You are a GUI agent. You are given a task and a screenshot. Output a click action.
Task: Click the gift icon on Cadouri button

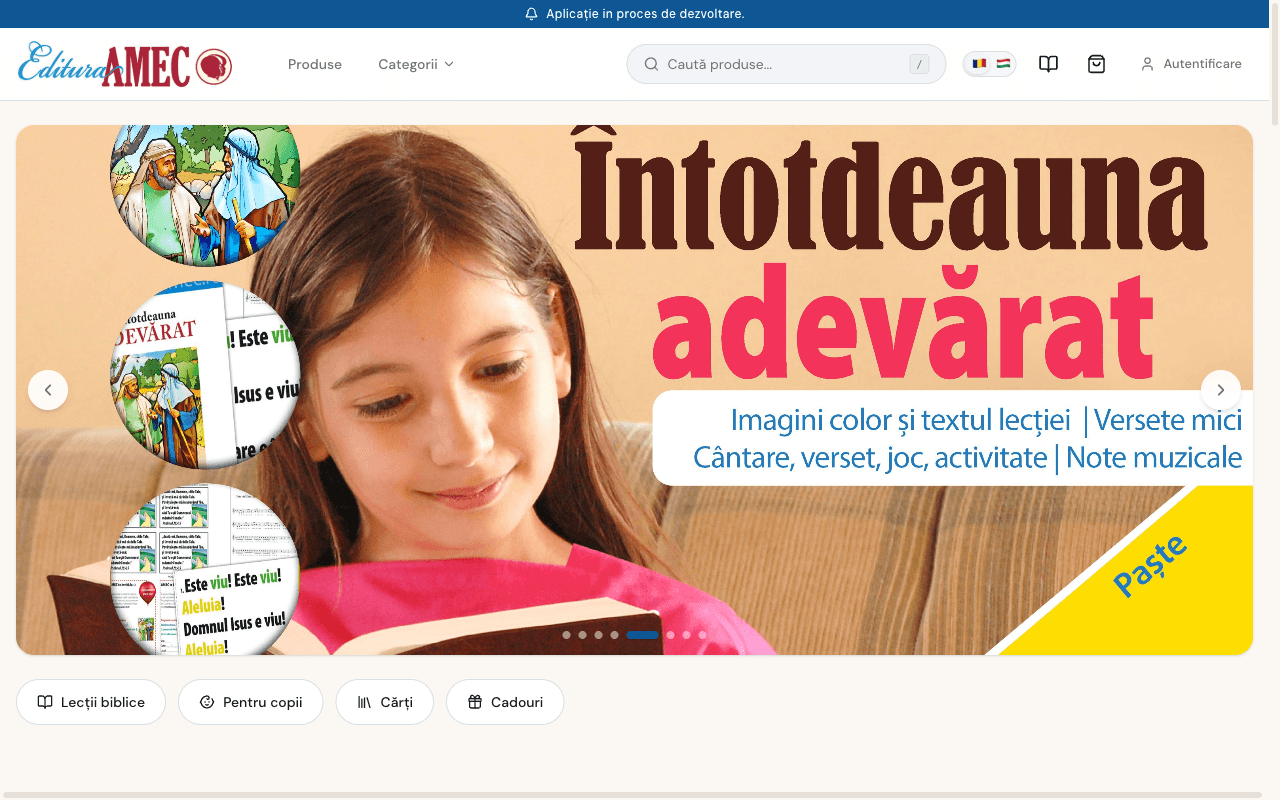pos(477,702)
